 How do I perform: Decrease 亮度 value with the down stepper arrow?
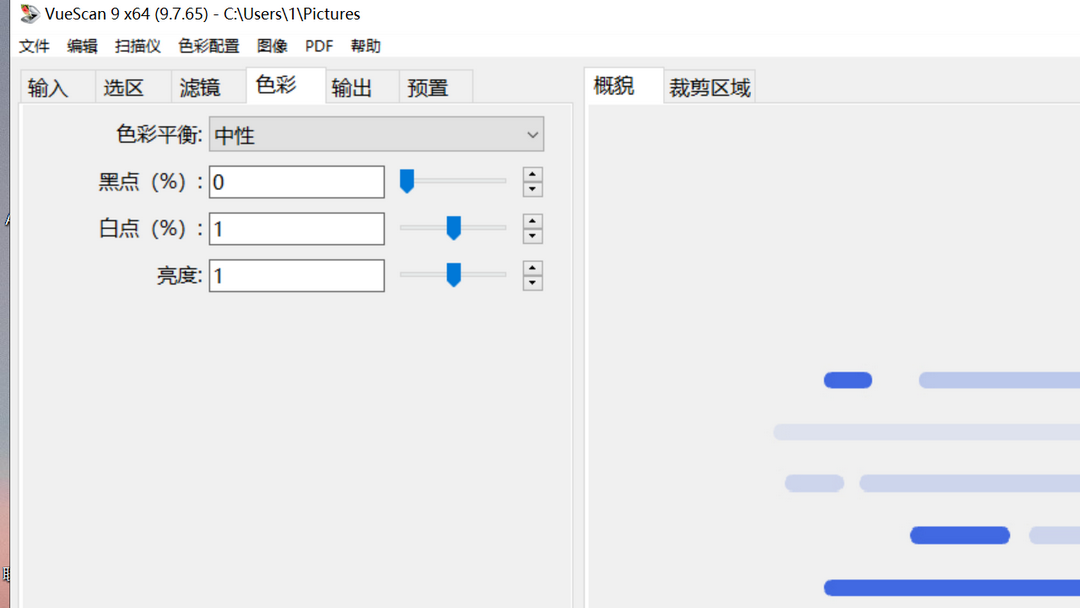pos(532,281)
